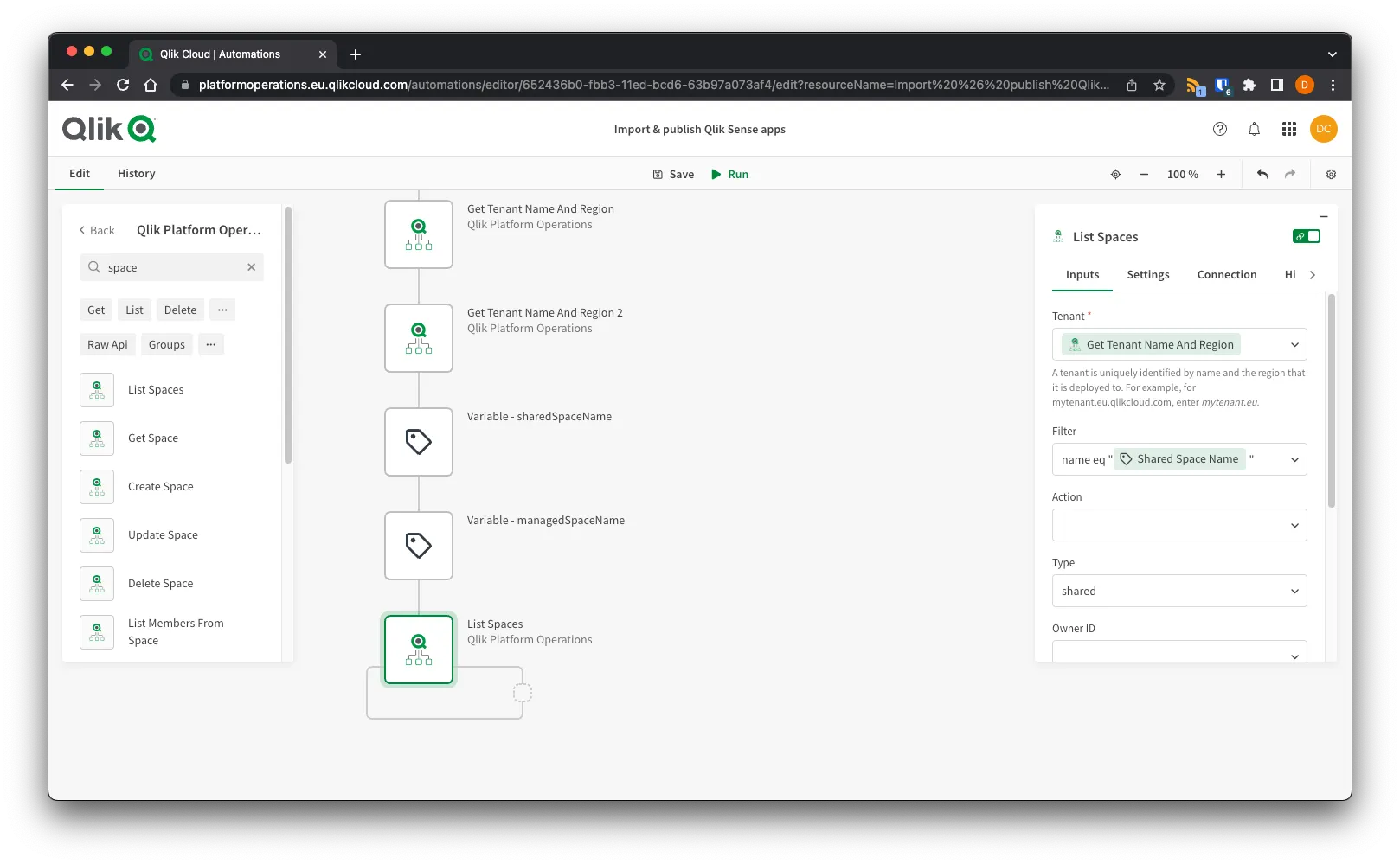Run the automation

tap(729, 174)
